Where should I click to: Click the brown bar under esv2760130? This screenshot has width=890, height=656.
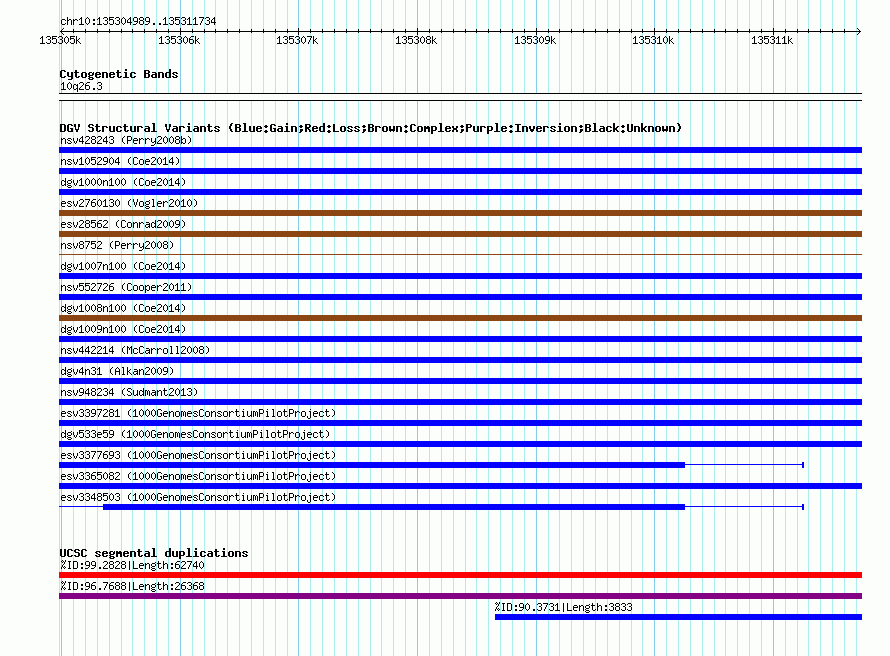pos(460,213)
